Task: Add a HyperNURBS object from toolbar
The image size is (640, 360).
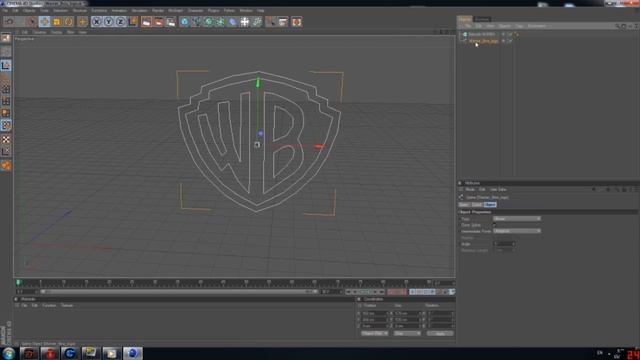Action: 208,21
